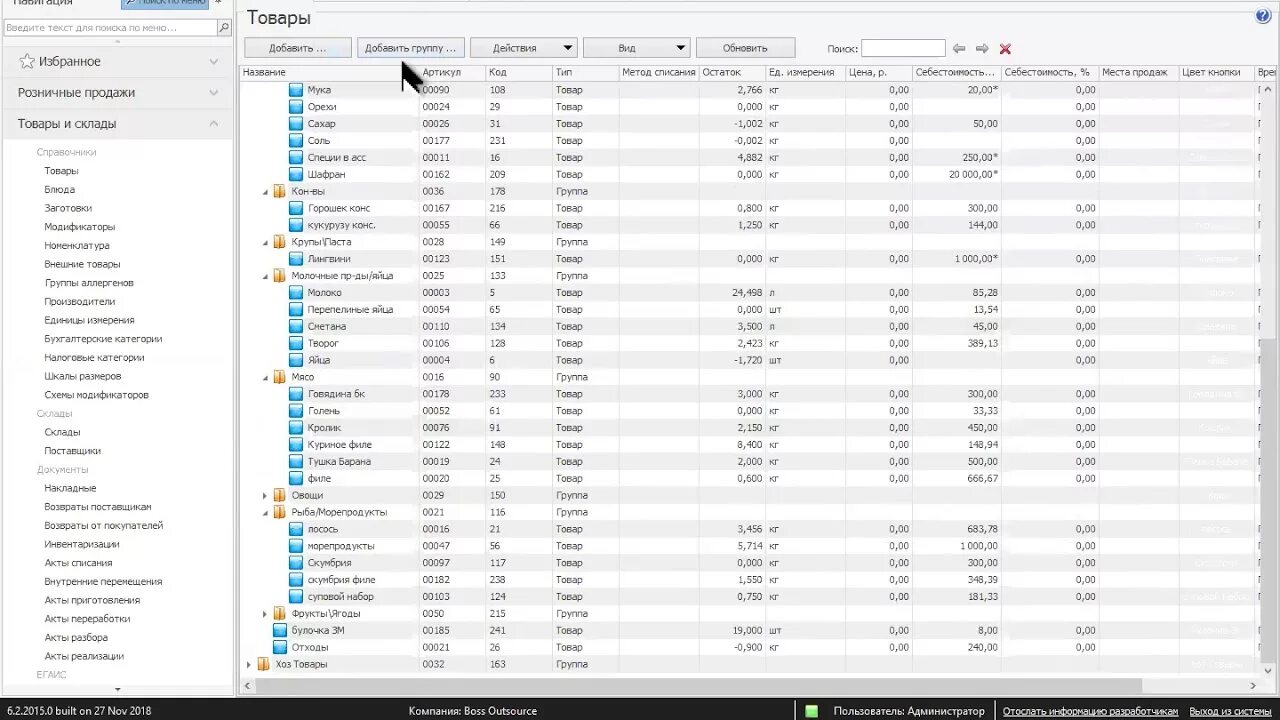Click the folder icon of Хоз Товары
The image size is (1280, 720).
coord(264,664)
